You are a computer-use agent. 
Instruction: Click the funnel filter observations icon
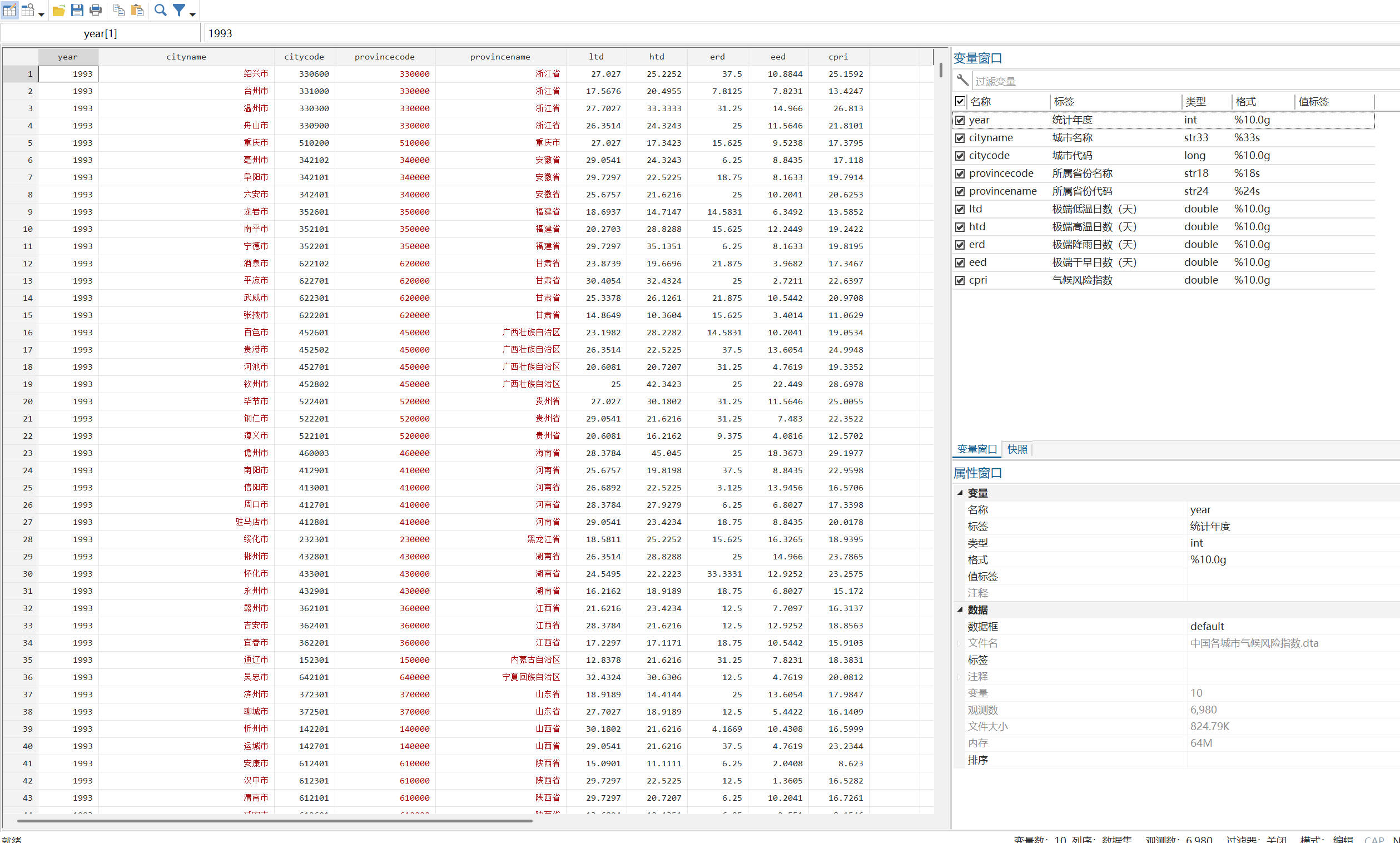[179, 10]
